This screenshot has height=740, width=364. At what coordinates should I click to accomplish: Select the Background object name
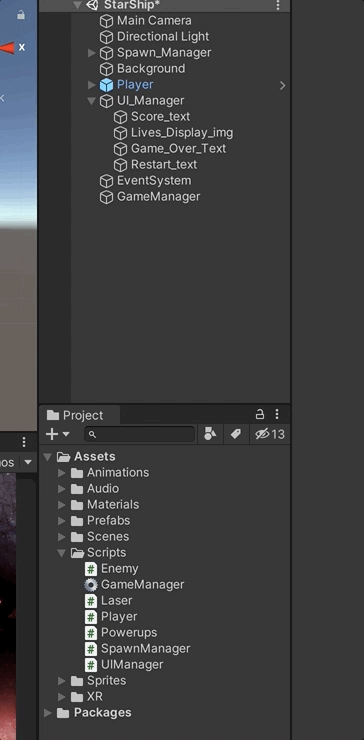(151, 69)
